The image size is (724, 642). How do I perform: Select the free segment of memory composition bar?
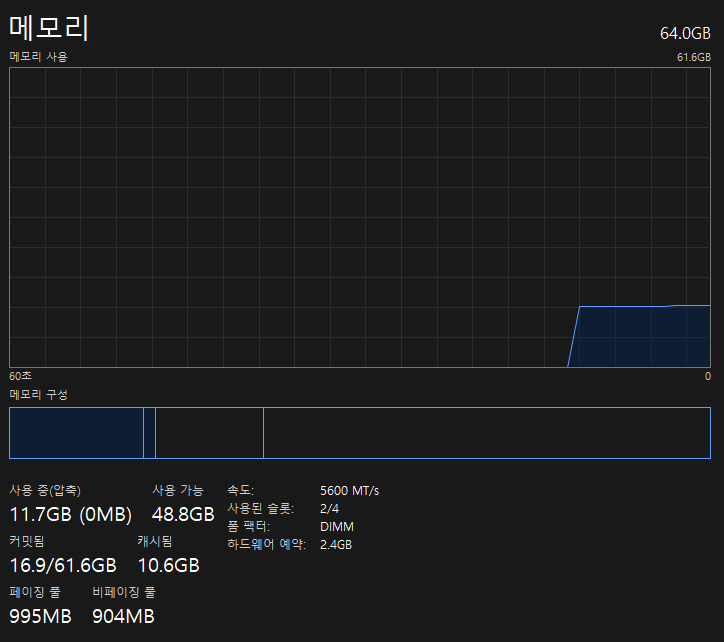[485, 433]
